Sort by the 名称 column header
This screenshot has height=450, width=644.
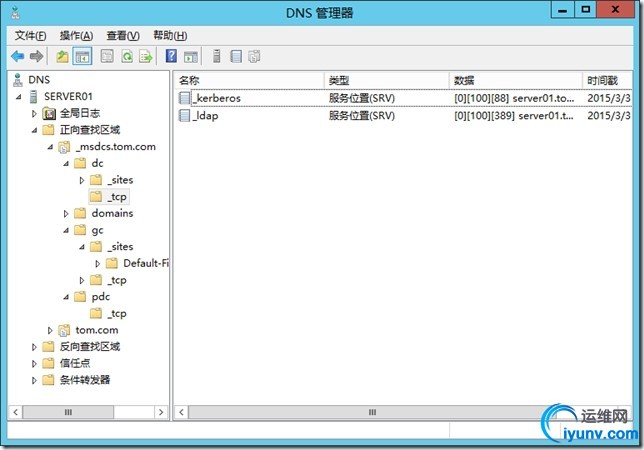249,80
